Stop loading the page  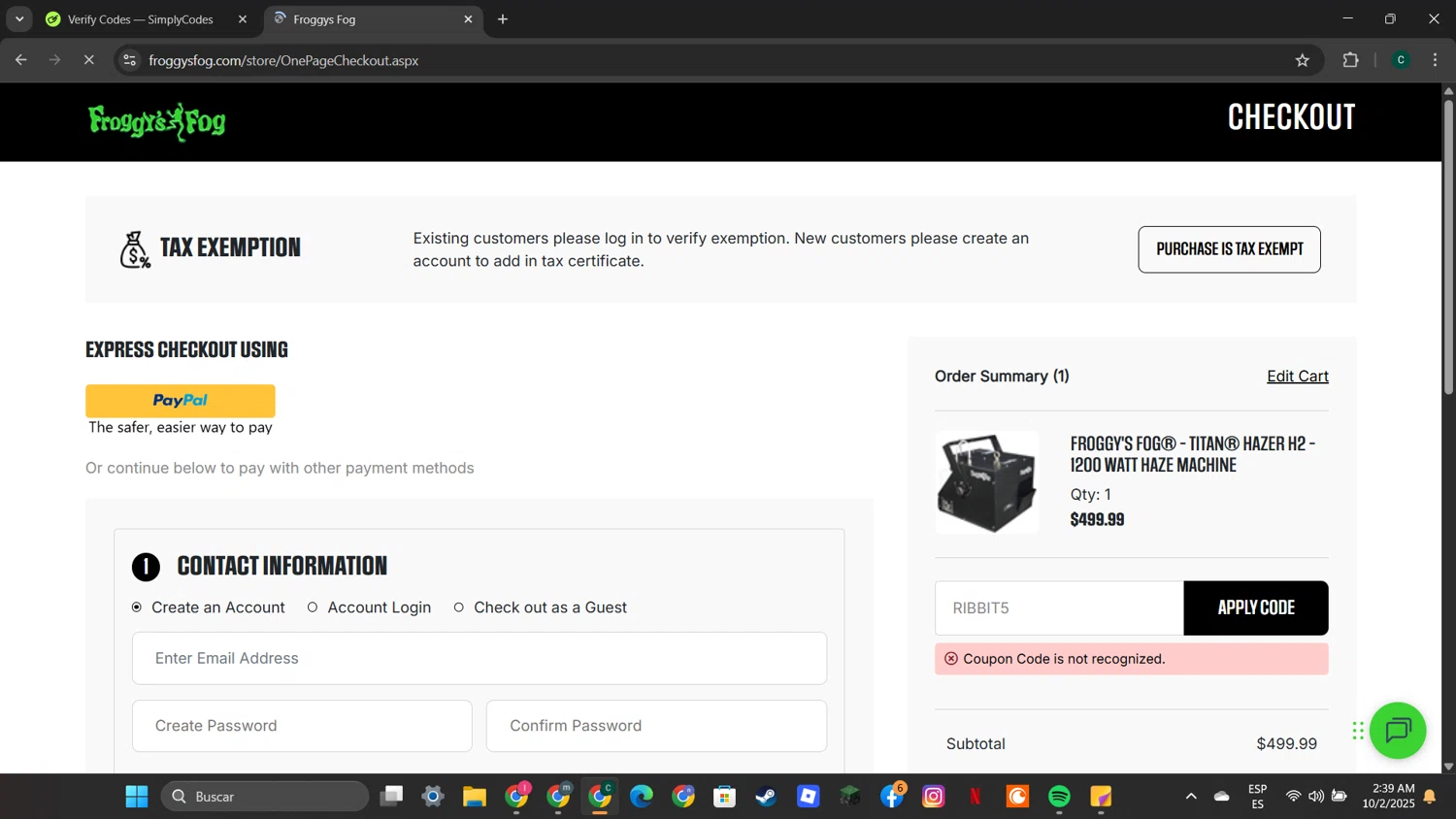click(88, 60)
